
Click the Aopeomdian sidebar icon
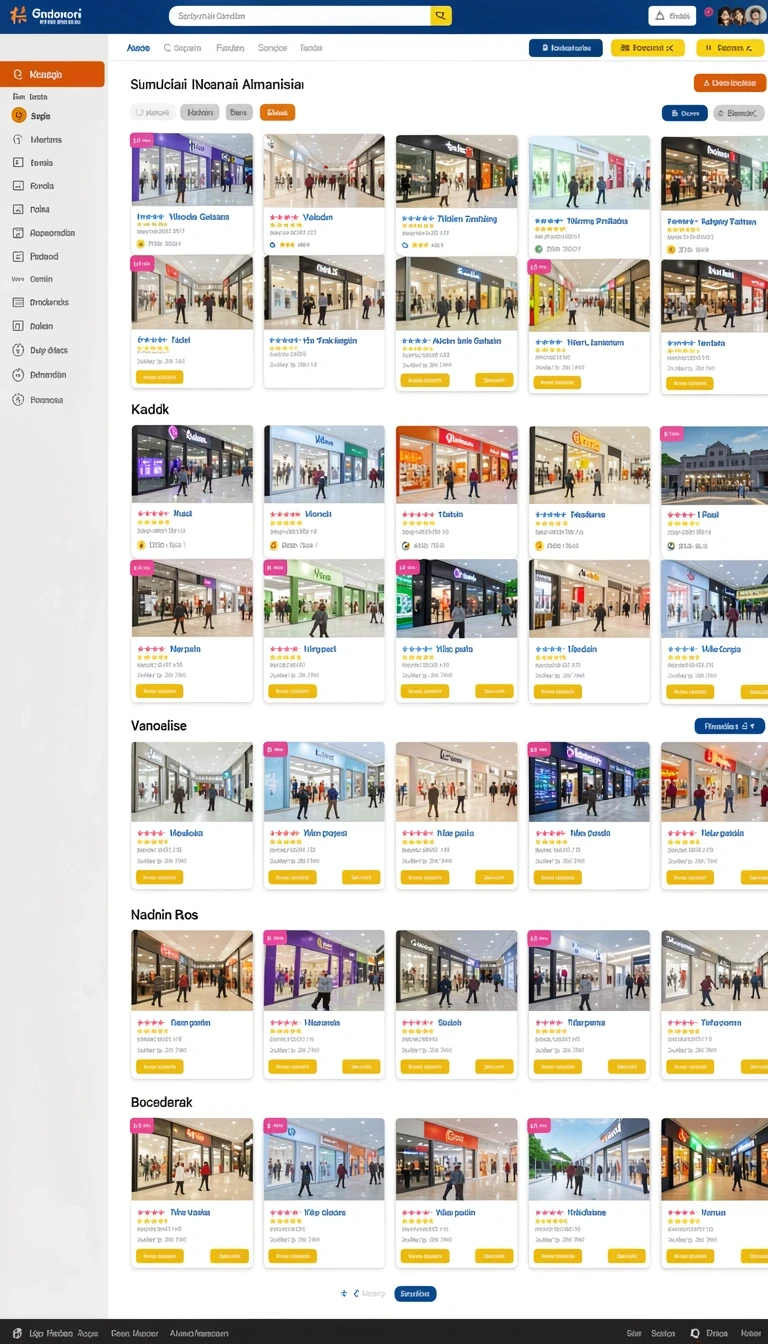[x=18, y=233]
